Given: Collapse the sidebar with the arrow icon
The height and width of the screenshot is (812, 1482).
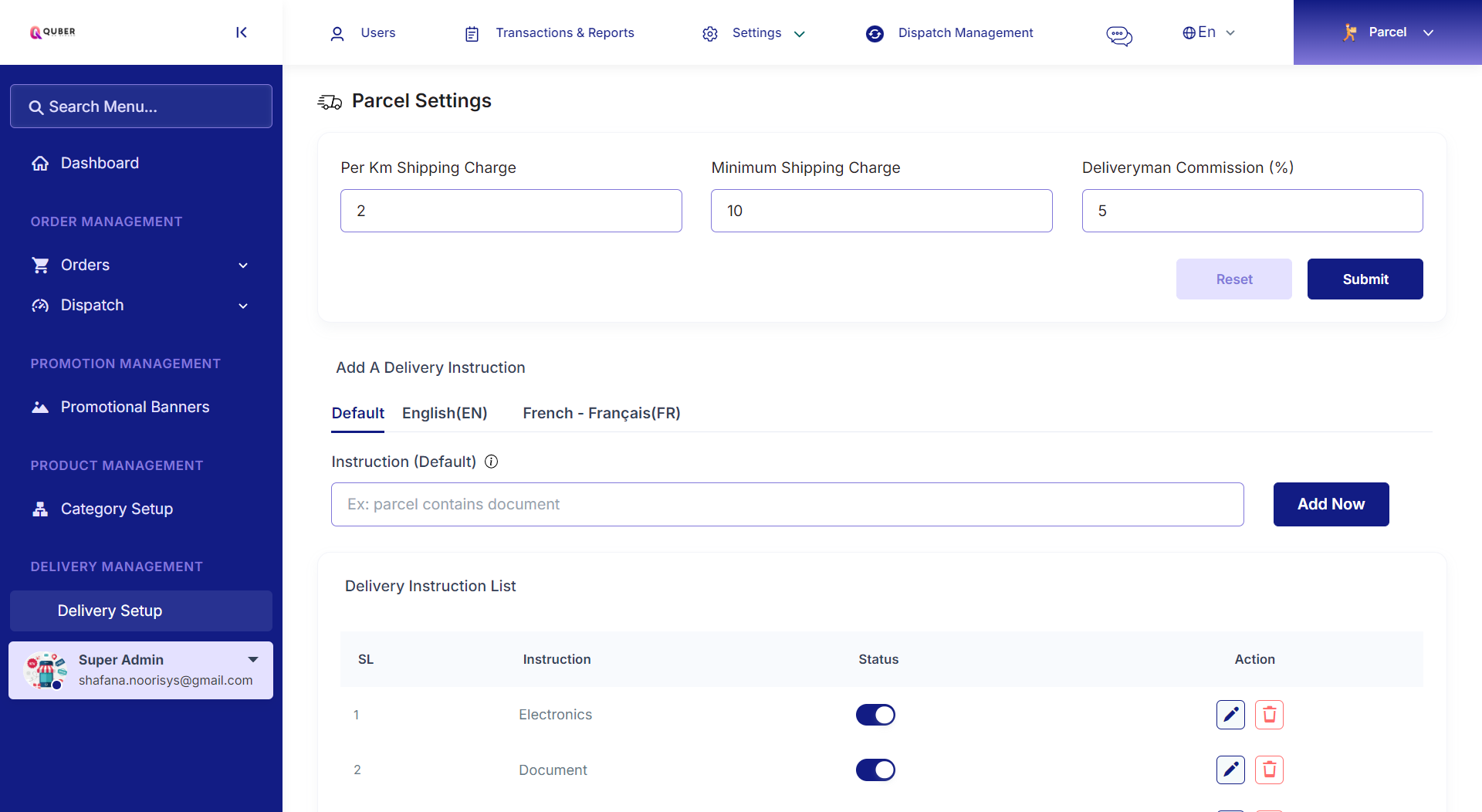Looking at the screenshot, I should click(x=241, y=32).
